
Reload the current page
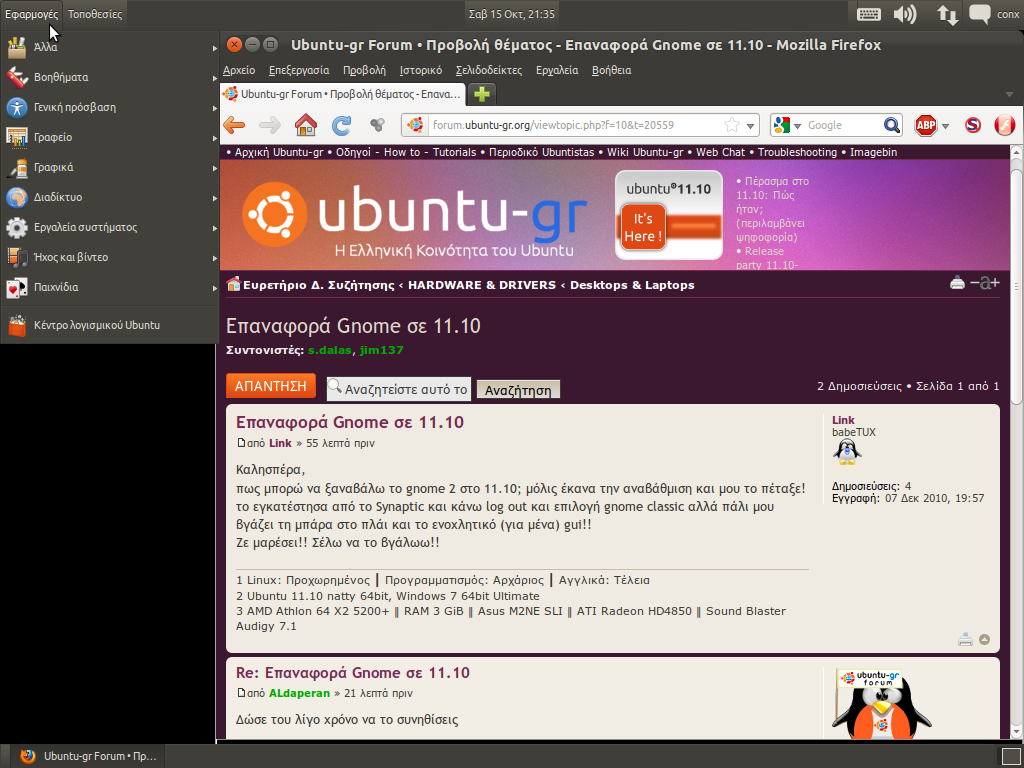click(342, 125)
